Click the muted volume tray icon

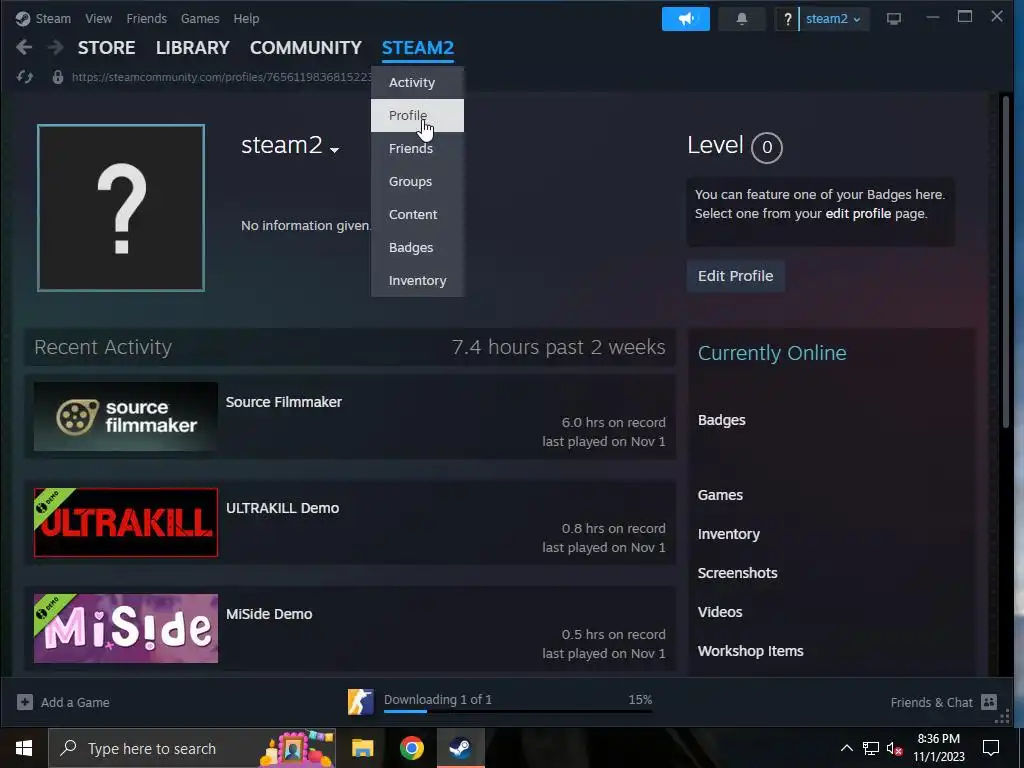[x=894, y=748]
